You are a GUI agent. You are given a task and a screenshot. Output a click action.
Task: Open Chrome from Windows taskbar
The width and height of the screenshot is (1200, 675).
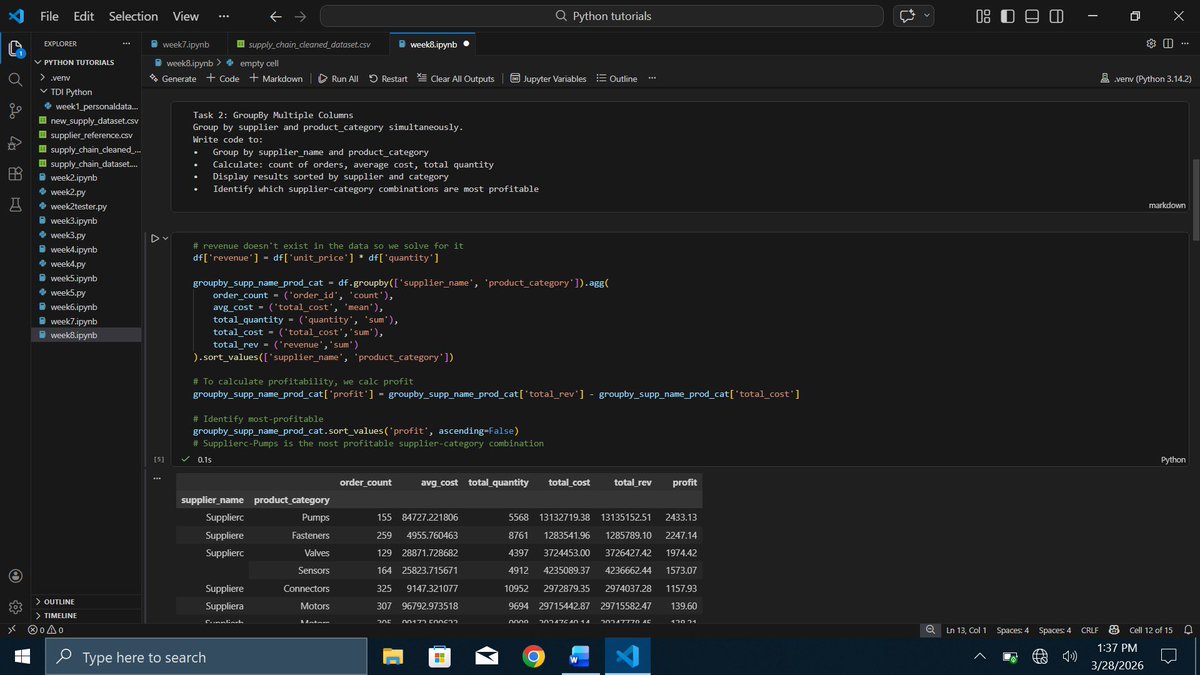pyautogui.click(x=533, y=657)
